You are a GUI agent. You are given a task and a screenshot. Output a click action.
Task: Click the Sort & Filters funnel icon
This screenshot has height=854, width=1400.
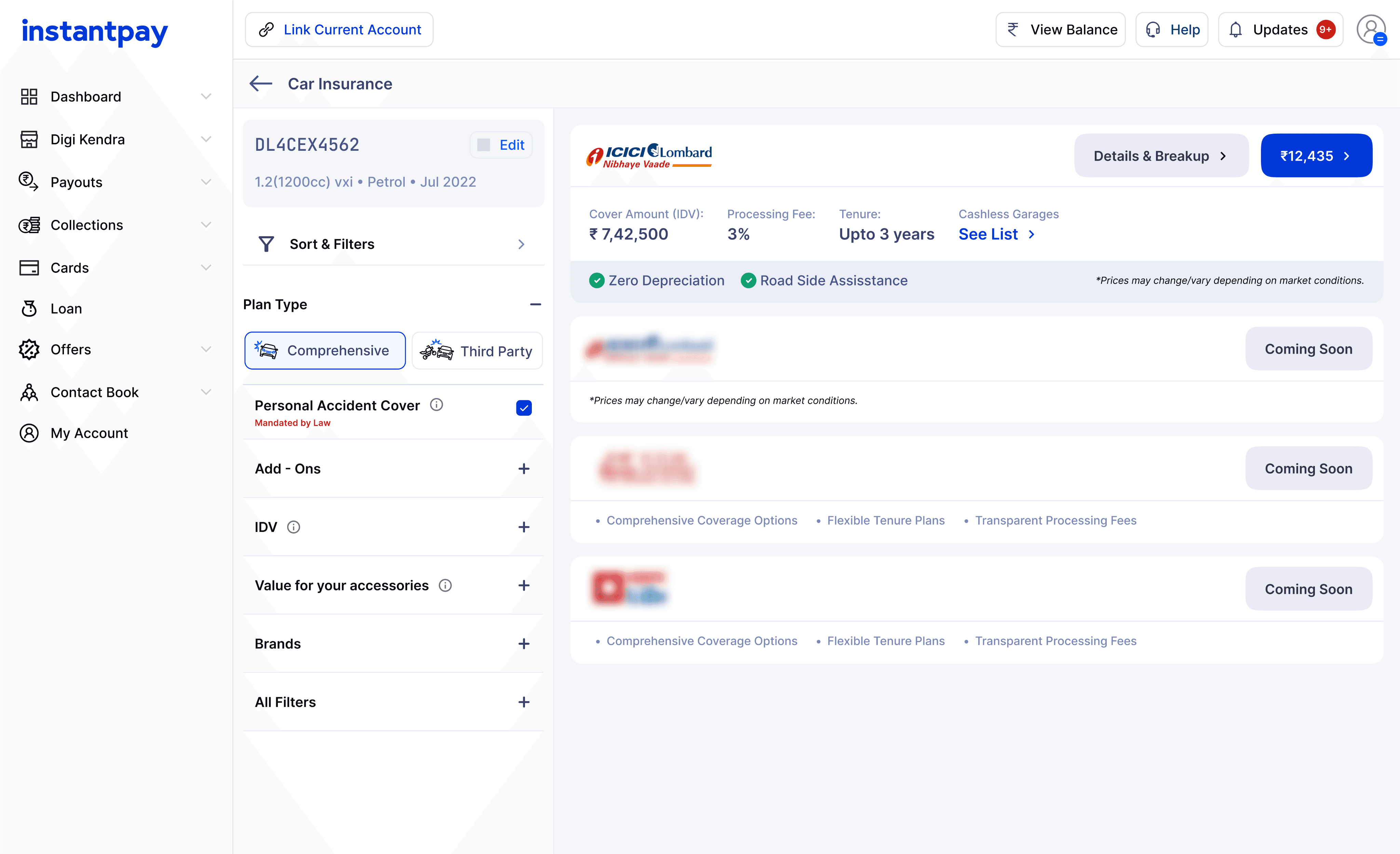(266, 244)
